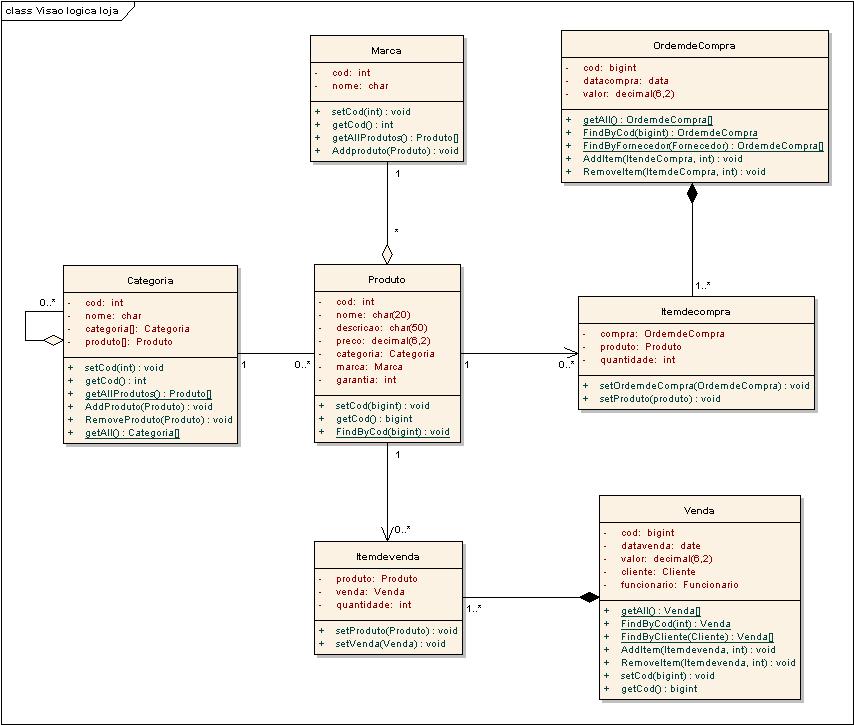This screenshot has height=725, width=854.
Task: Select 'FindByCod(bigint) : OrdemdeCompra' operation
Action: point(670,133)
